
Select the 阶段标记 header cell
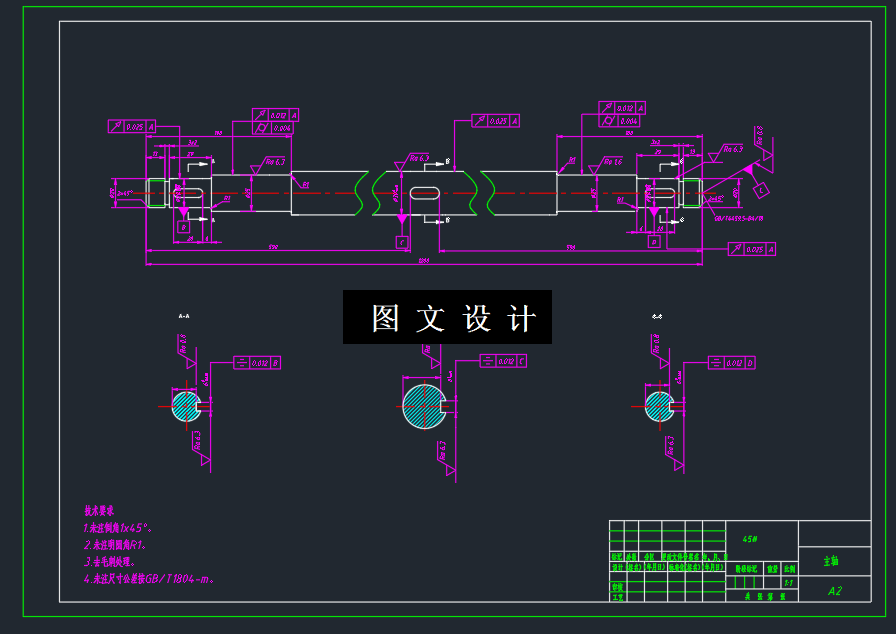point(746,569)
